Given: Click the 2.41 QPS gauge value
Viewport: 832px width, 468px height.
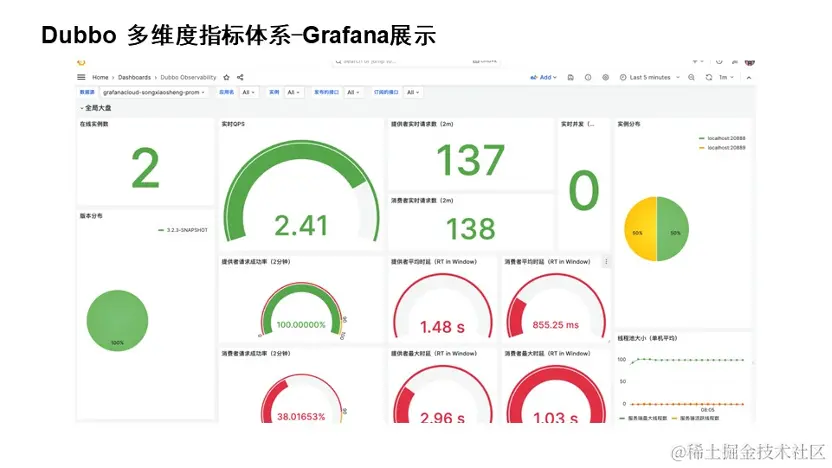Looking at the screenshot, I should pyautogui.click(x=301, y=226).
